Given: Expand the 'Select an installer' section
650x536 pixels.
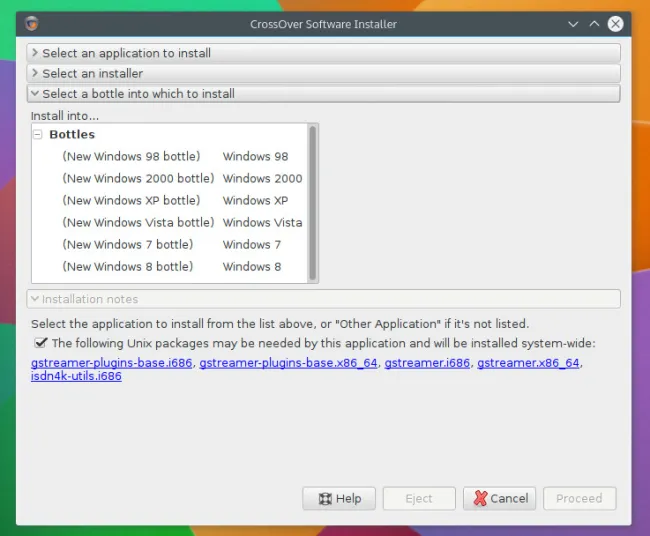Looking at the screenshot, I should (x=323, y=73).
